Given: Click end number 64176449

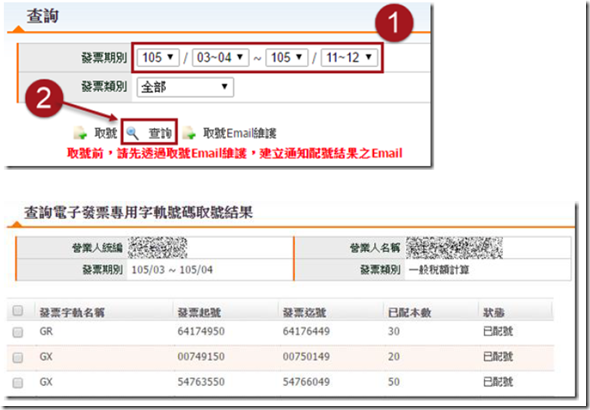Looking at the screenshot, I should click(306, 331).
